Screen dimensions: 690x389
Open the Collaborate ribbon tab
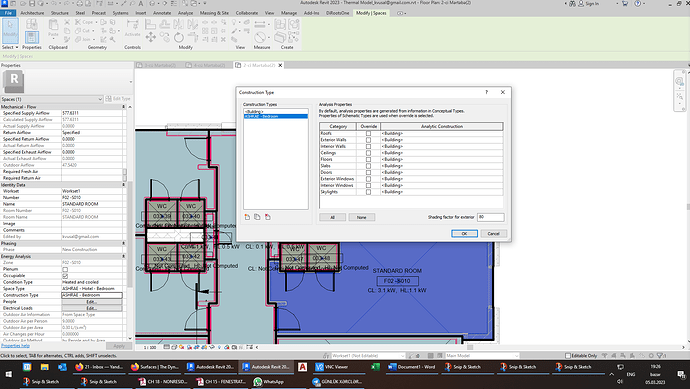(x=247, y=13)
